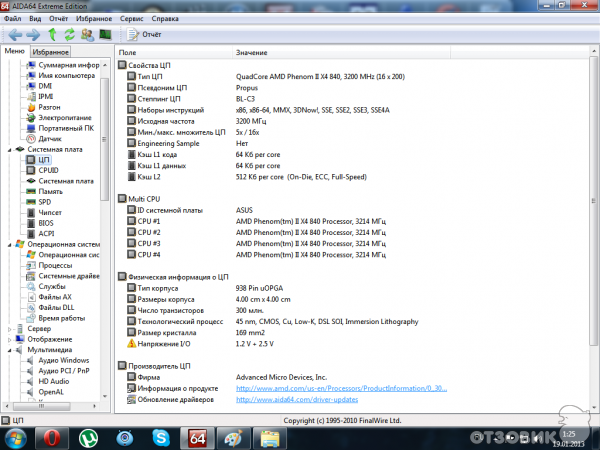The image size is (600, 450).
Task: Collapse the Мультимедиа tree node
Action: [8, 350]
